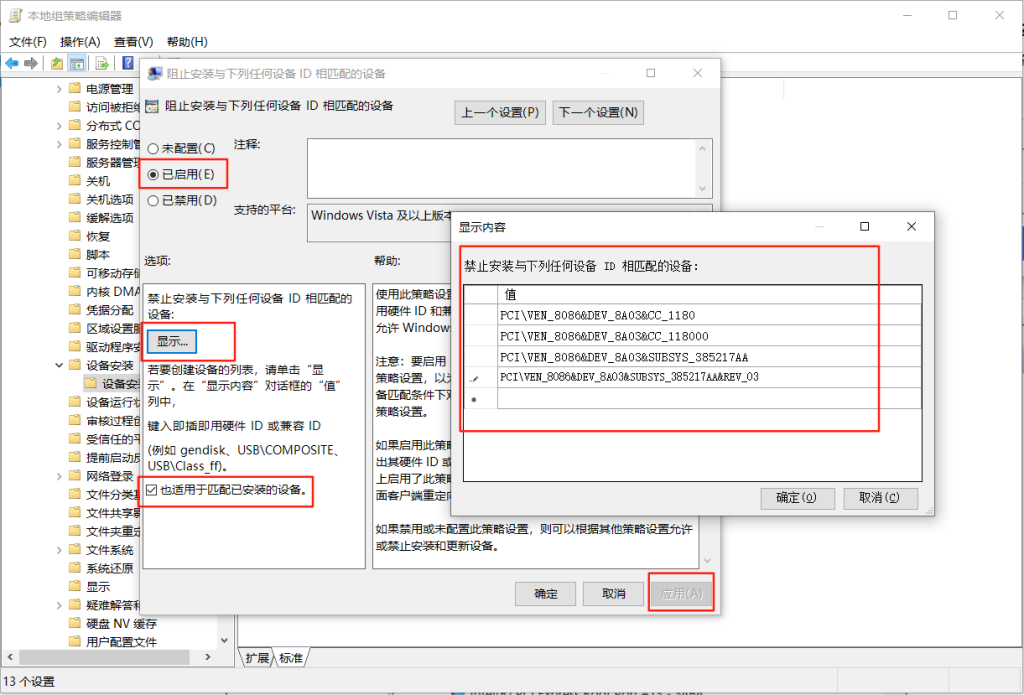Click the Export list toolbar icon
This screenshot has height=695, width=1024.
click(102, 63)
